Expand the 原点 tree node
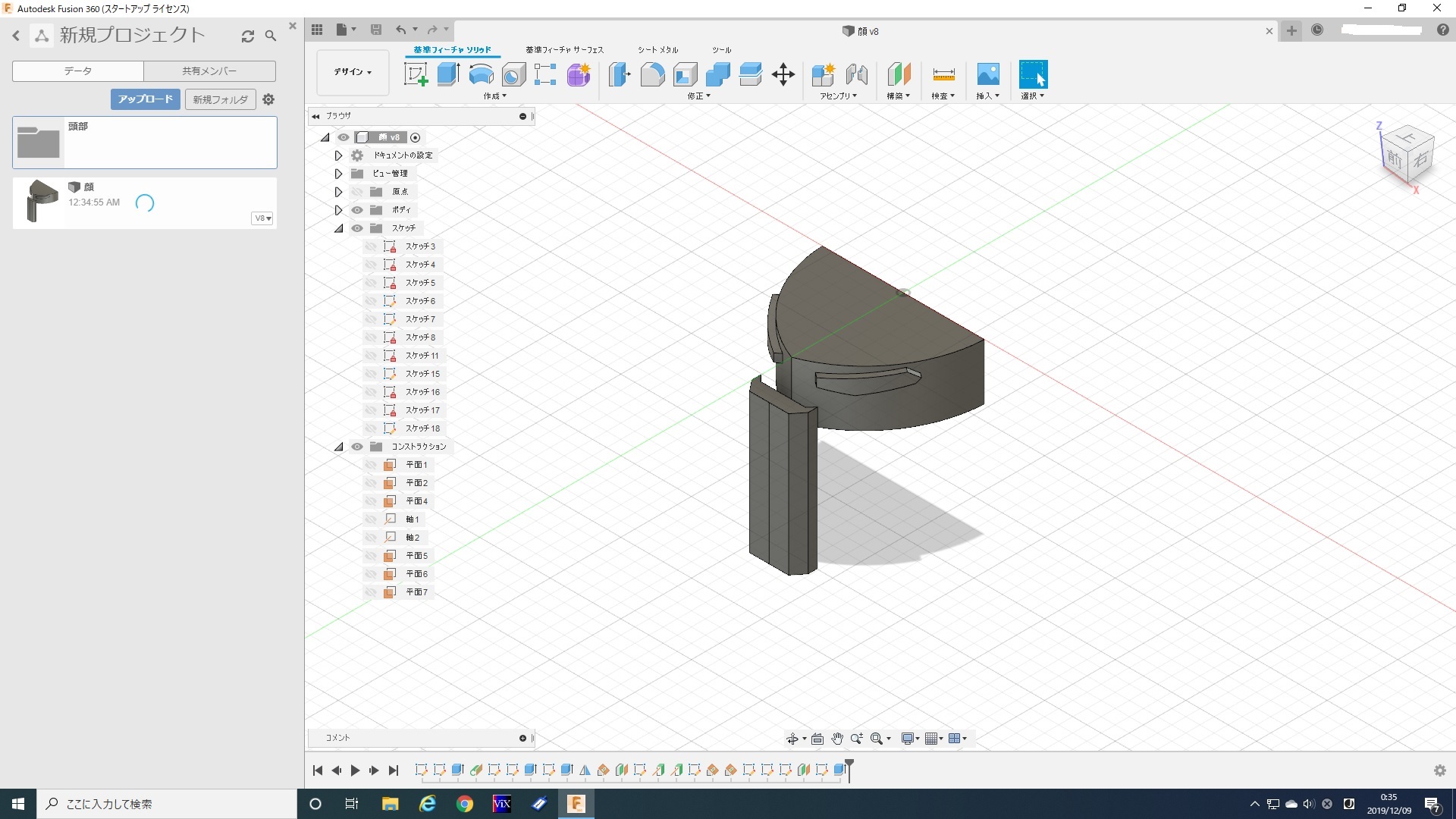The image size is (1456, 819). (338, 192)
